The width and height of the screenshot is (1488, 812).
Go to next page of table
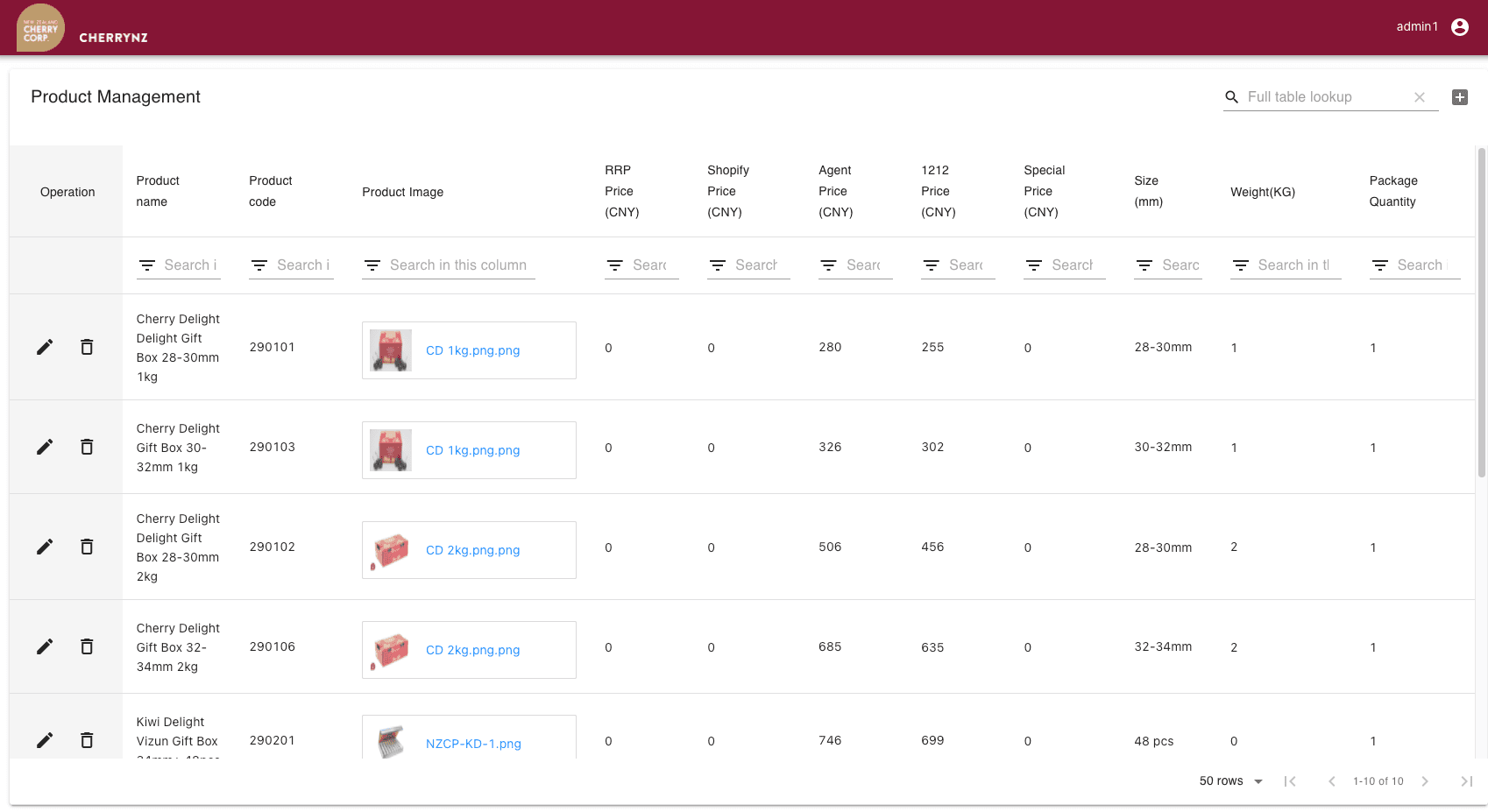[x=1425, y=781]
